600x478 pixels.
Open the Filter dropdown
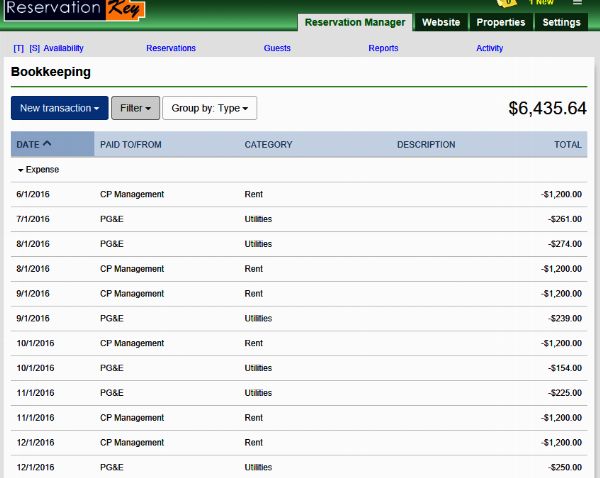coord(135,108)
